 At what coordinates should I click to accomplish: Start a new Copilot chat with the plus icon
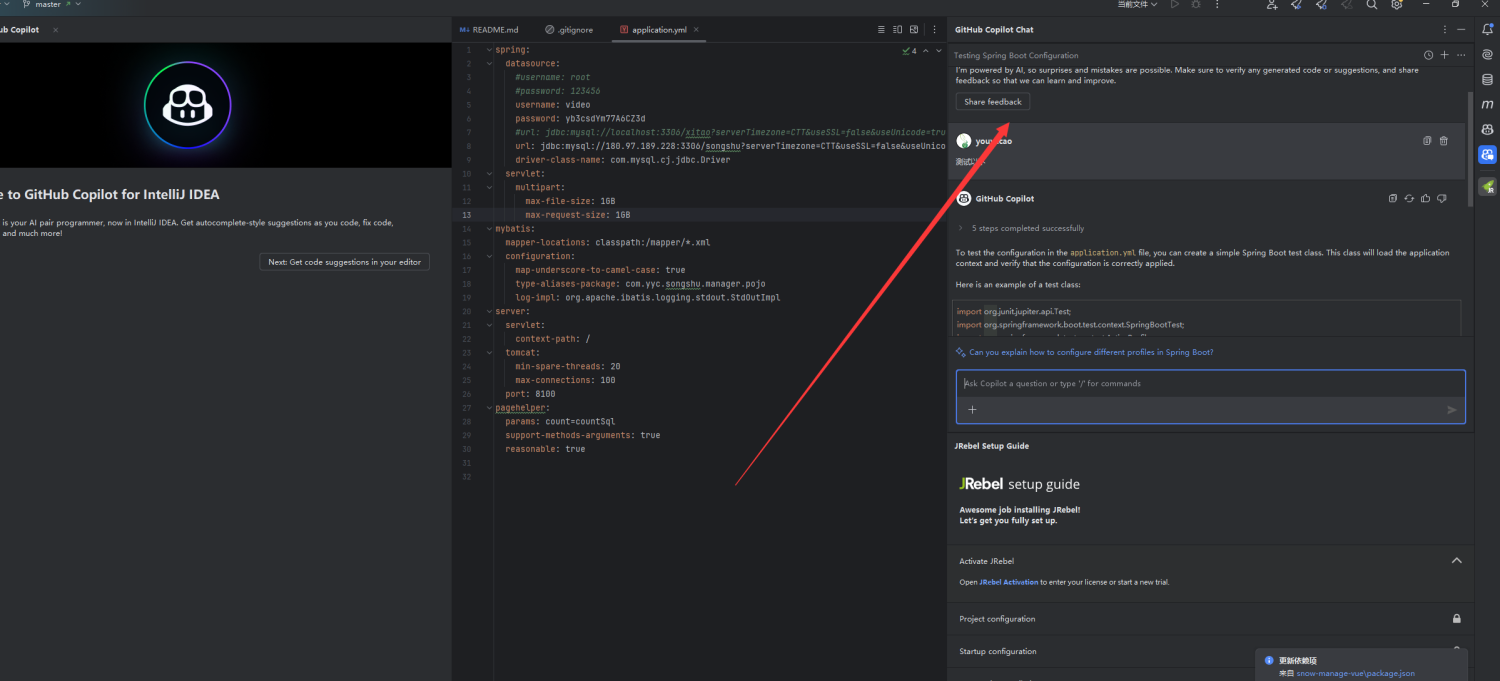coord(1444,55)
